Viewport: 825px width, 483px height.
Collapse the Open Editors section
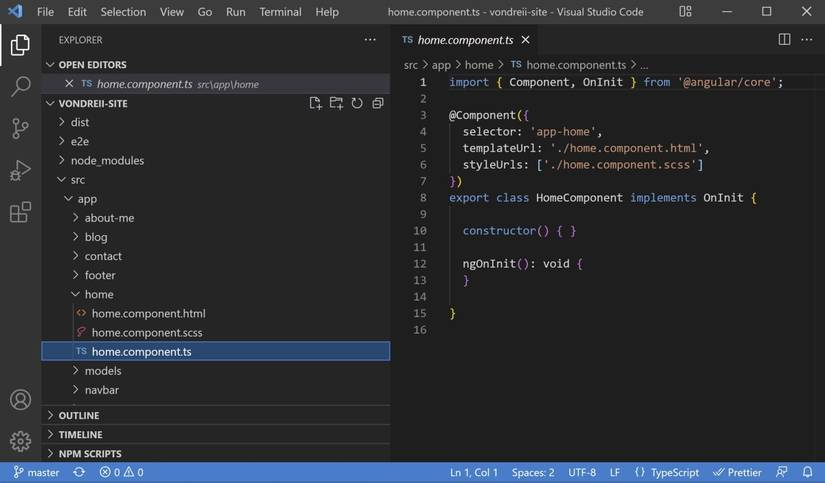pyautogui.click(x=216, y=64)
